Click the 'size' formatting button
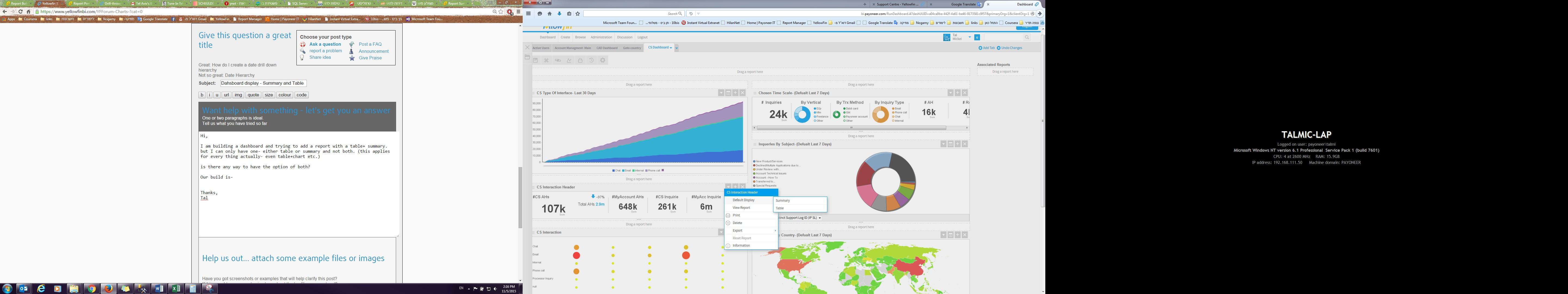The image size is (1568, 294). tap(268, 95)
